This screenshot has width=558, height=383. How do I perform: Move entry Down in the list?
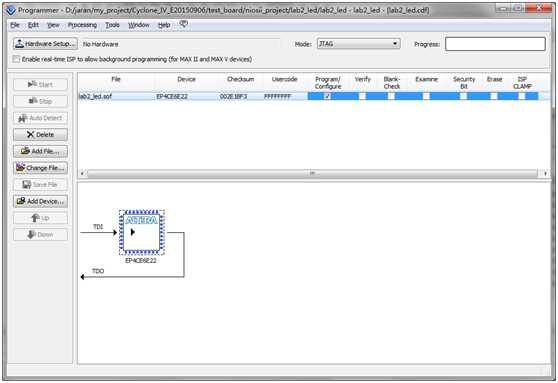point(40,235)
